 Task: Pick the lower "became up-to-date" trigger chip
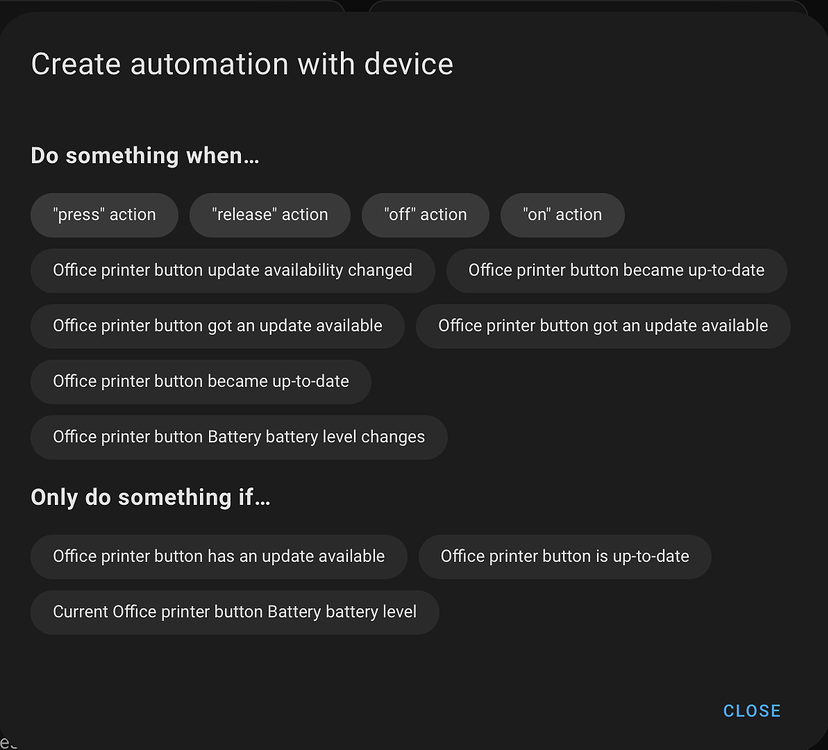[x=200, y=381]
